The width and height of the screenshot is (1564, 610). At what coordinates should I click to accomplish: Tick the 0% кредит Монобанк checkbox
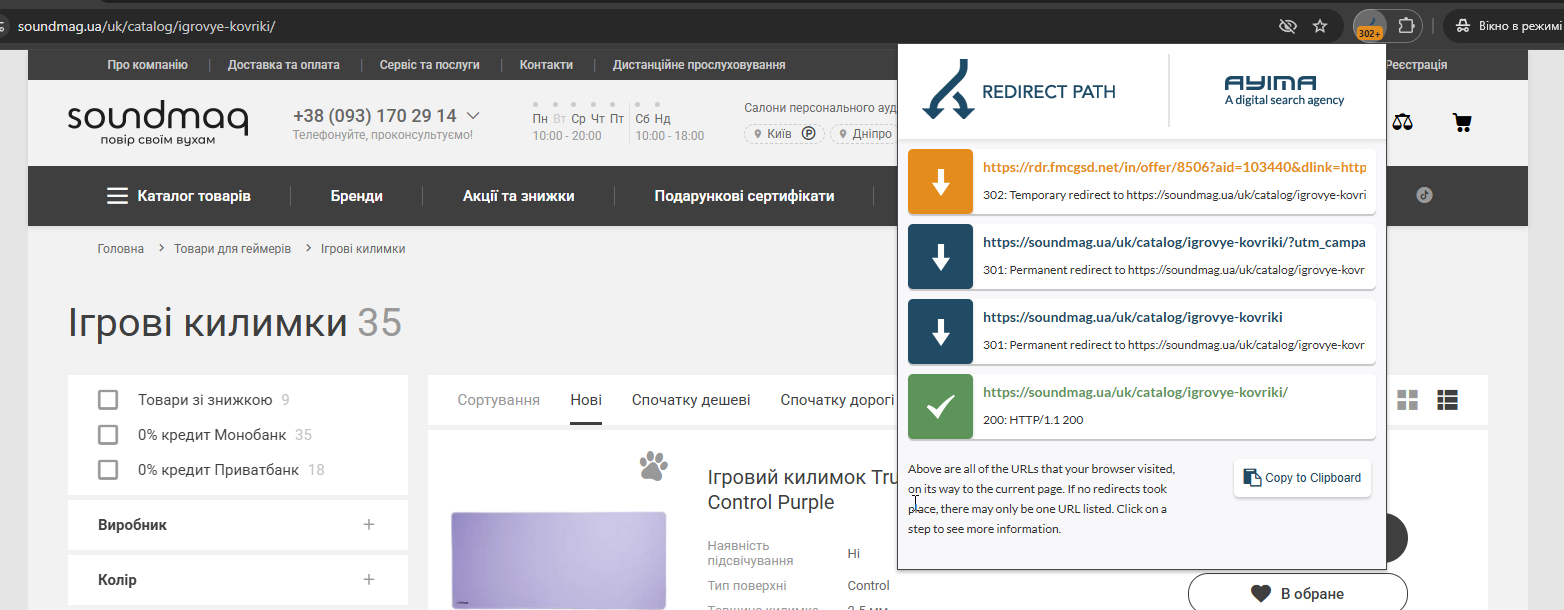(x=108, y=435)
